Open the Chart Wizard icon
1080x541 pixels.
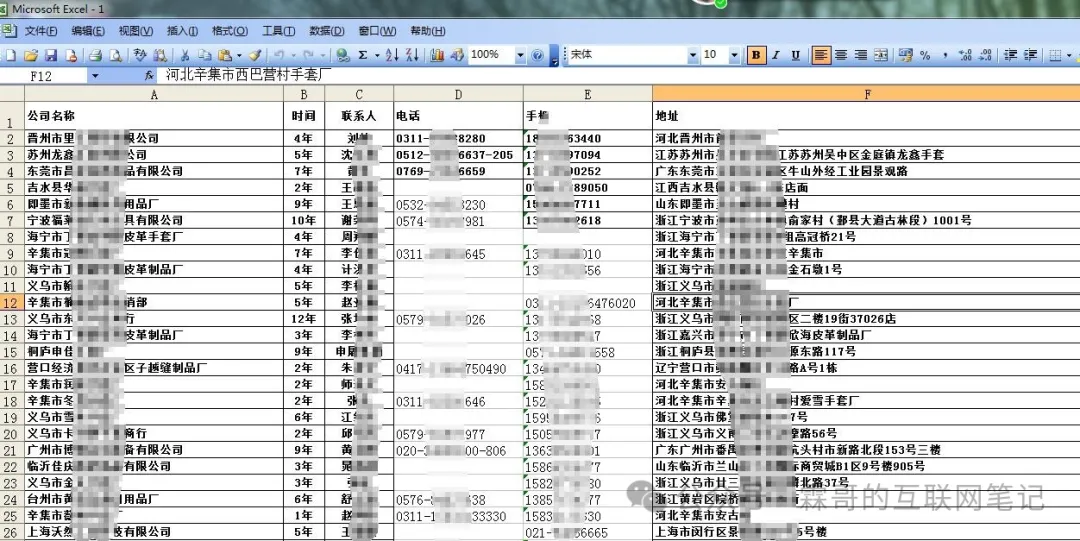pyautogui.click(x=437, y=55)
